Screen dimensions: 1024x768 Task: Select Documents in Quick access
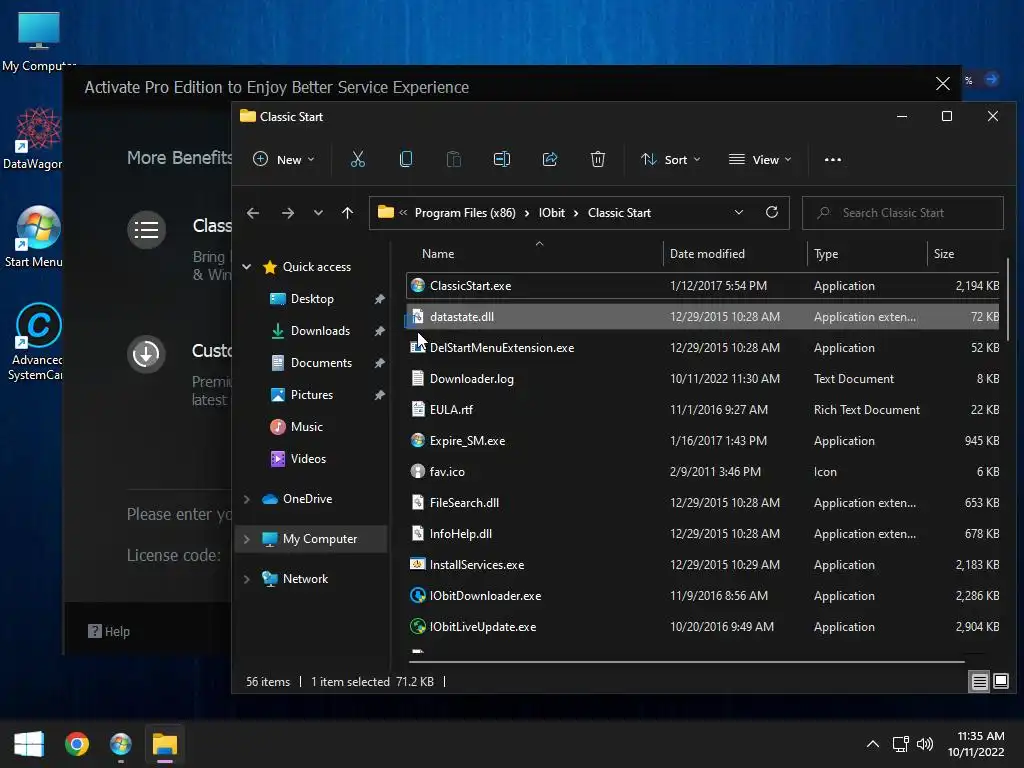(x=321, y=362)
